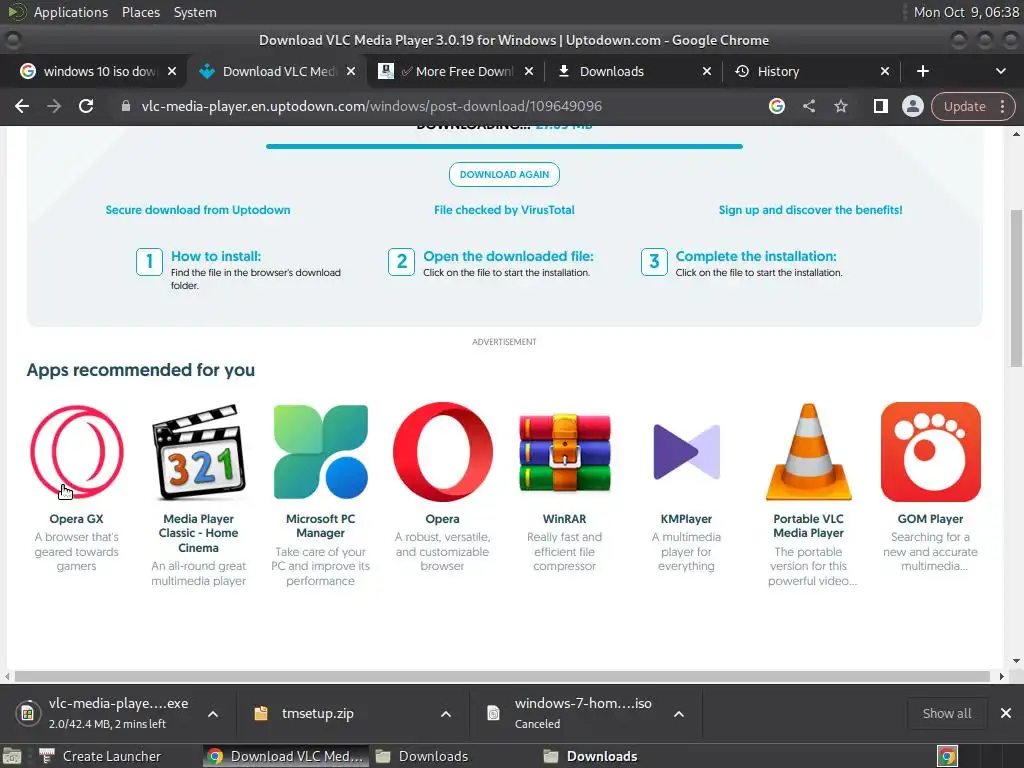
Task: Open a new browser tab
Action: tap(923, 71)
